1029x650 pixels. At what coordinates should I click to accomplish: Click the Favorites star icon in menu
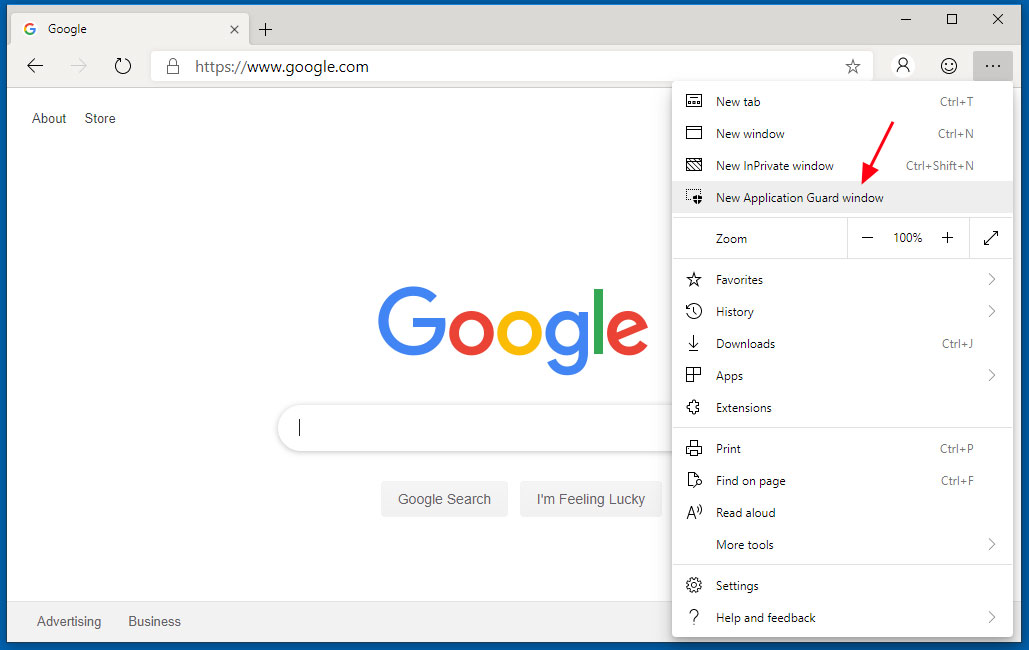[694, 280]
